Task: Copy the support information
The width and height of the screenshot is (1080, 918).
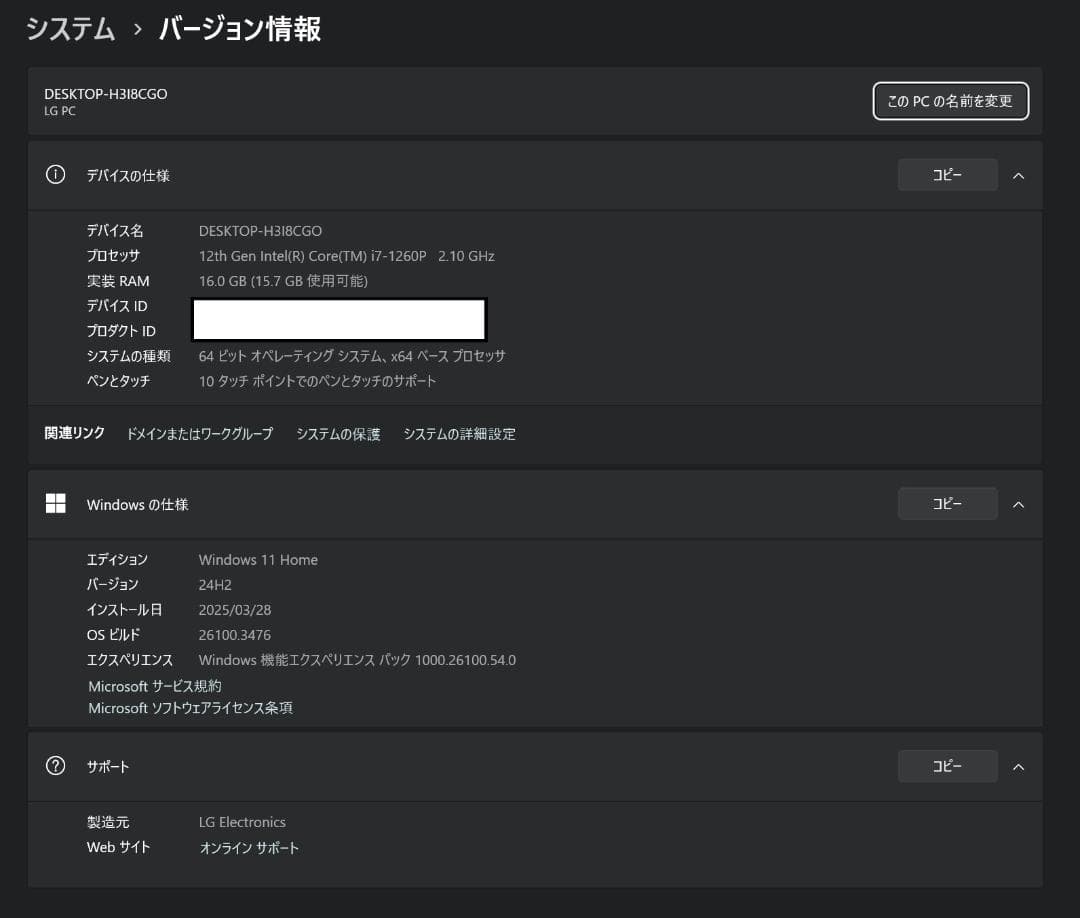Action: pyautogui.click(x=946, y=766)
